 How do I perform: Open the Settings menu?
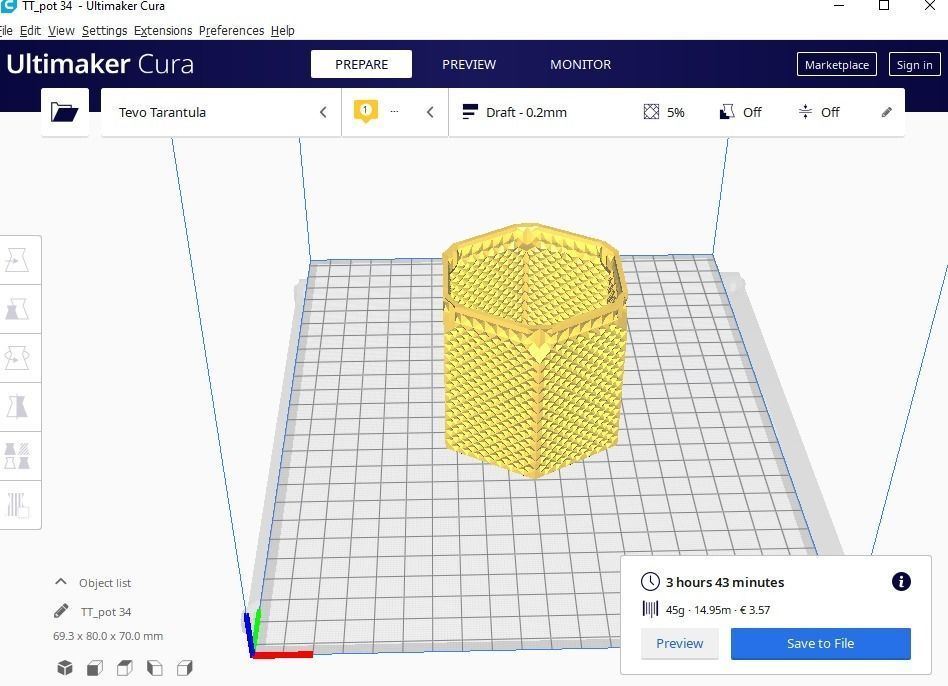point(105,30)
